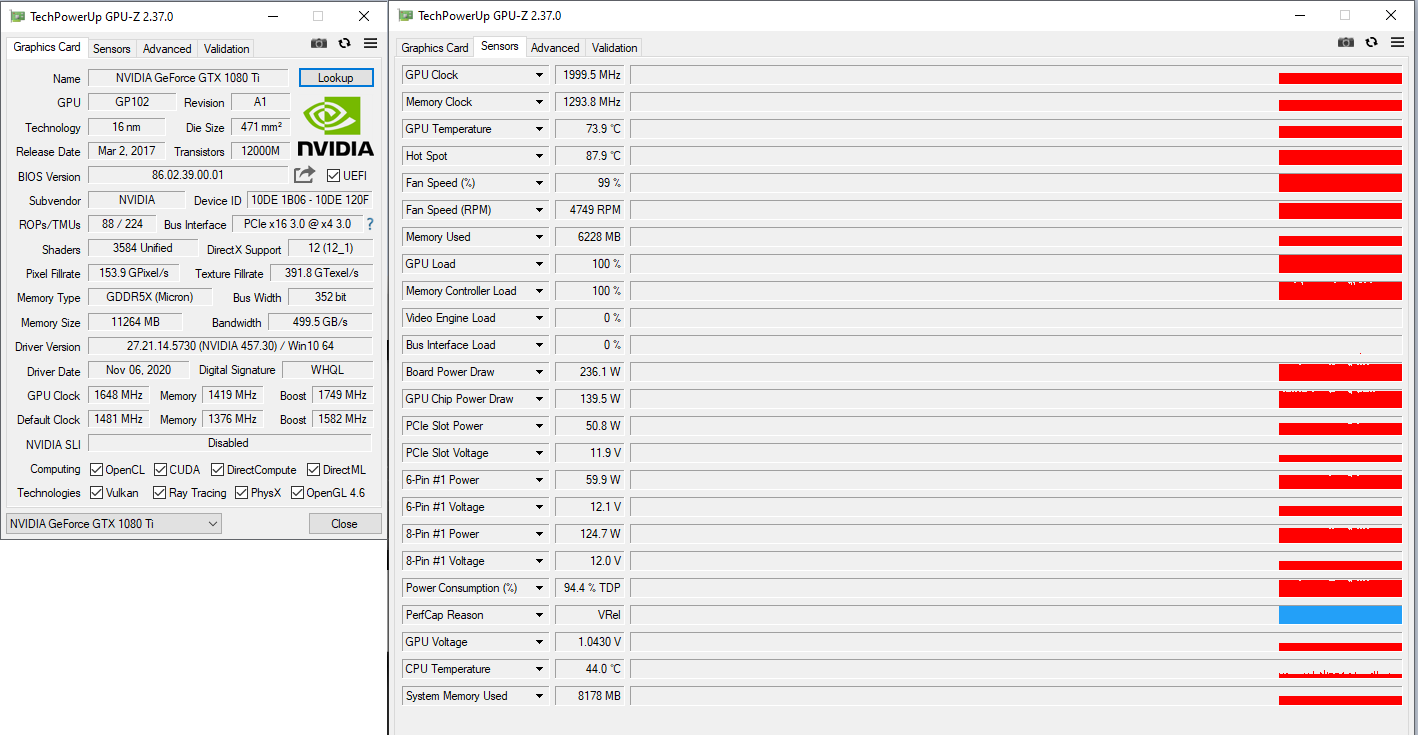Toggle the Ray Tracing checkbox
This screenshot has width=1419, height=739.
click(x=159, y=492)
